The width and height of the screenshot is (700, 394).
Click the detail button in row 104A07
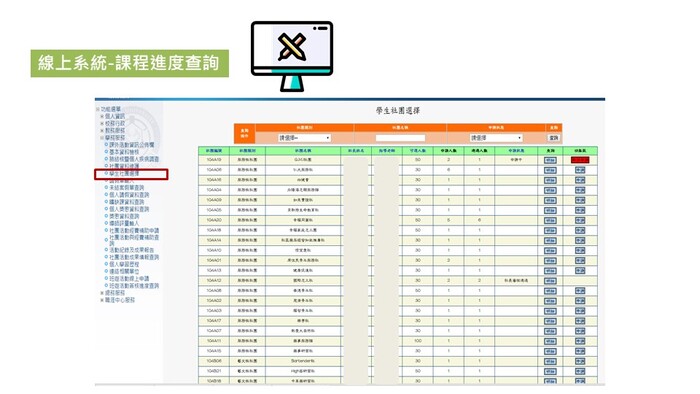[x=550, y=331]
